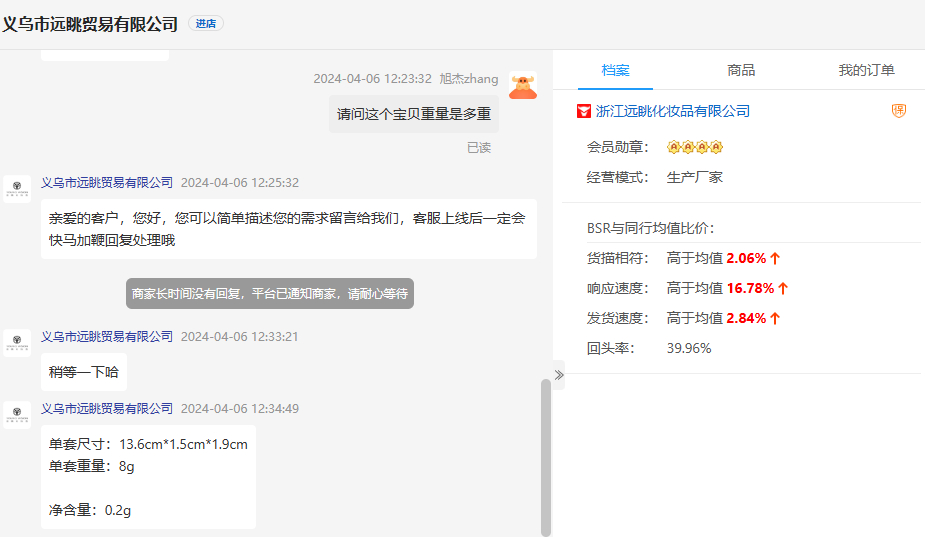Click the 请问这个宝贝重量是多重 message bubble
This screenshot has width=925, height=537.
pyautogui.click(x=414, y=114)
